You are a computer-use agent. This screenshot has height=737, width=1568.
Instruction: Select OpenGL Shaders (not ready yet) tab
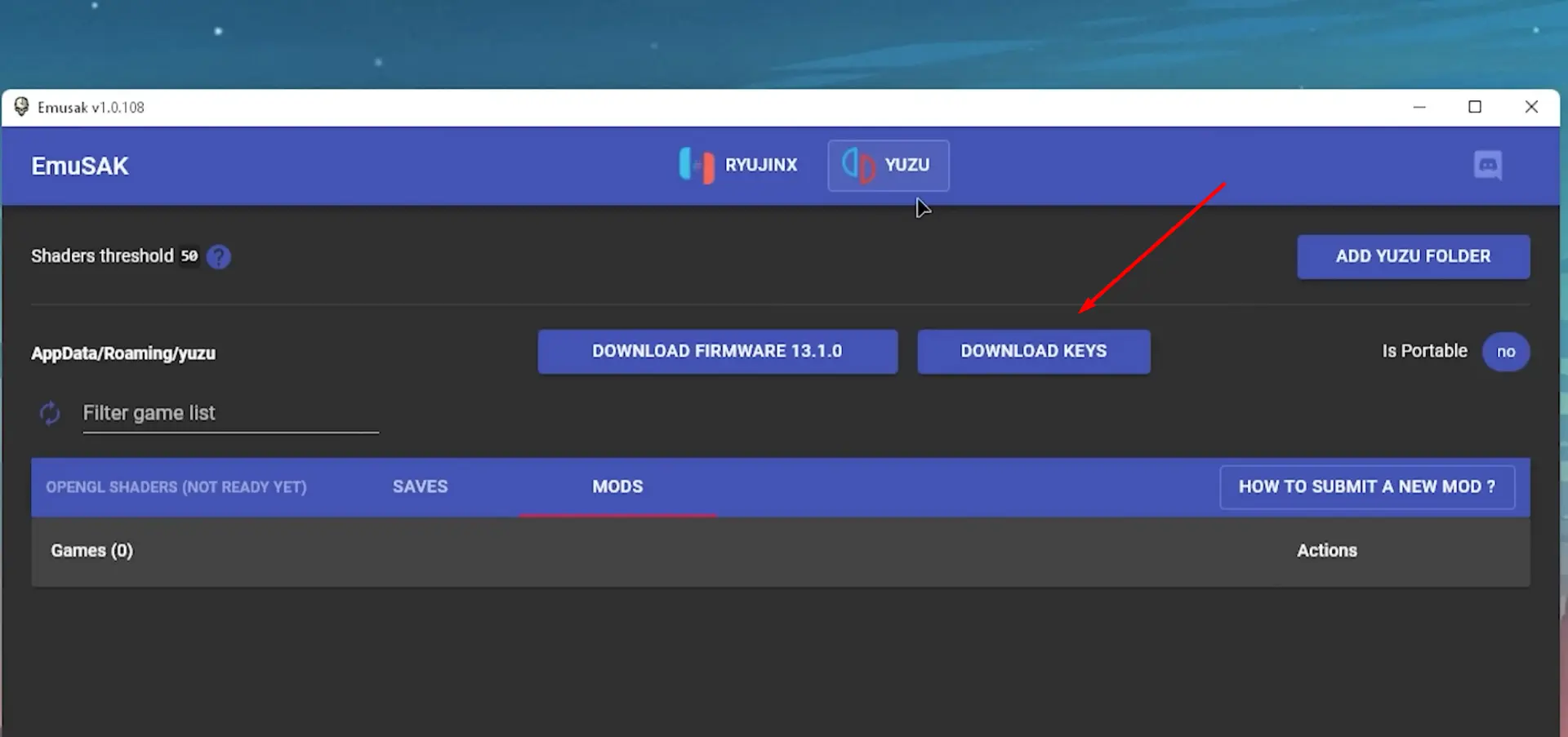[176, 487]
